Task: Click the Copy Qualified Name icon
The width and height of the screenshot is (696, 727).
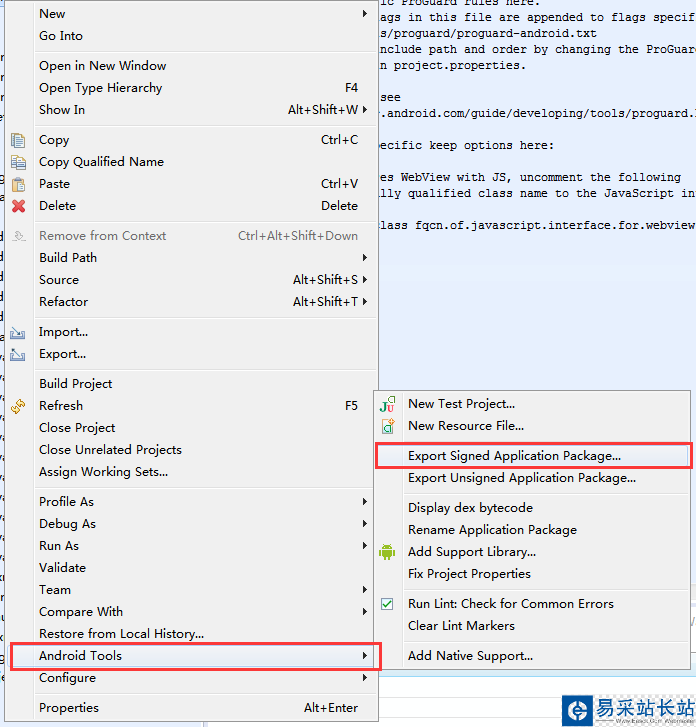Action: pos(18,162)
